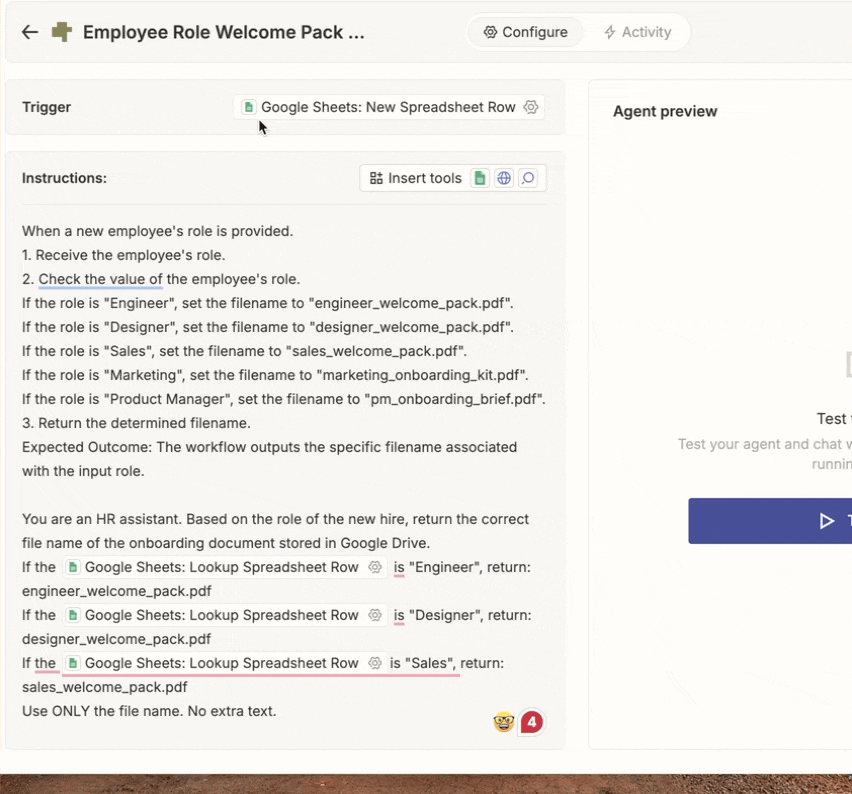Click Sheets icon in Engineer lookup chip

coord(73,567)
